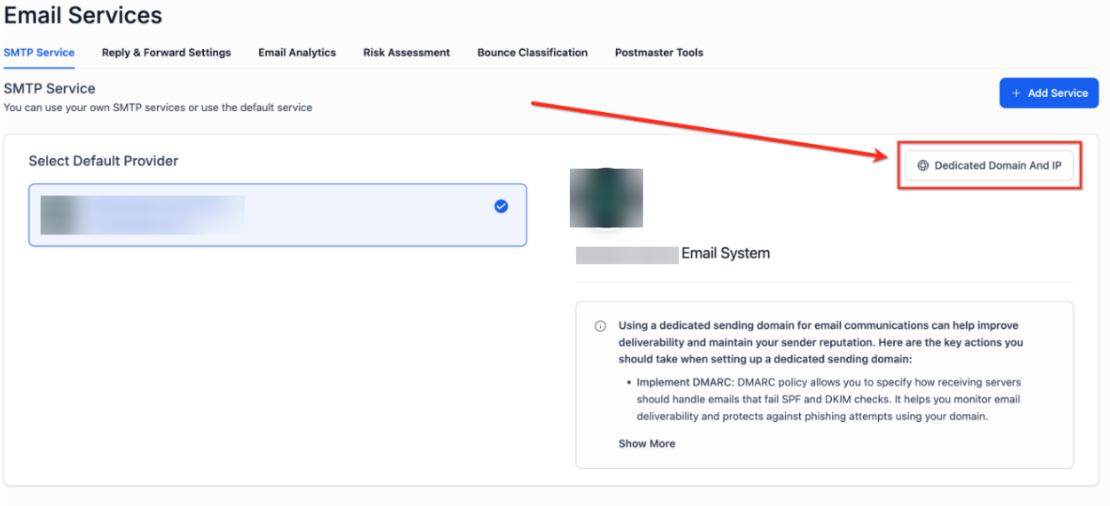
Task: Open the SMTP Service tab
Action: click(39, 52)
